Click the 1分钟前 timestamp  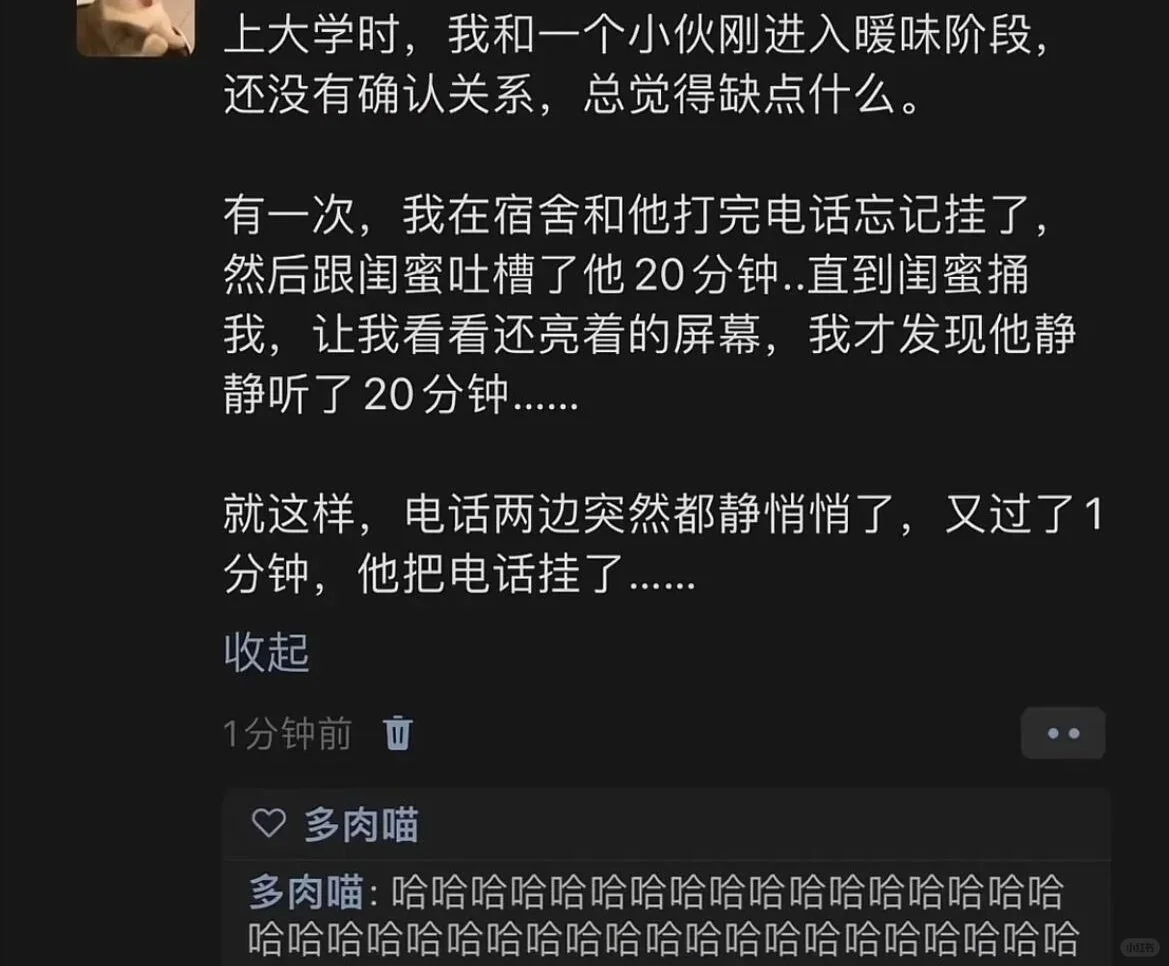(x=287, y=734)
